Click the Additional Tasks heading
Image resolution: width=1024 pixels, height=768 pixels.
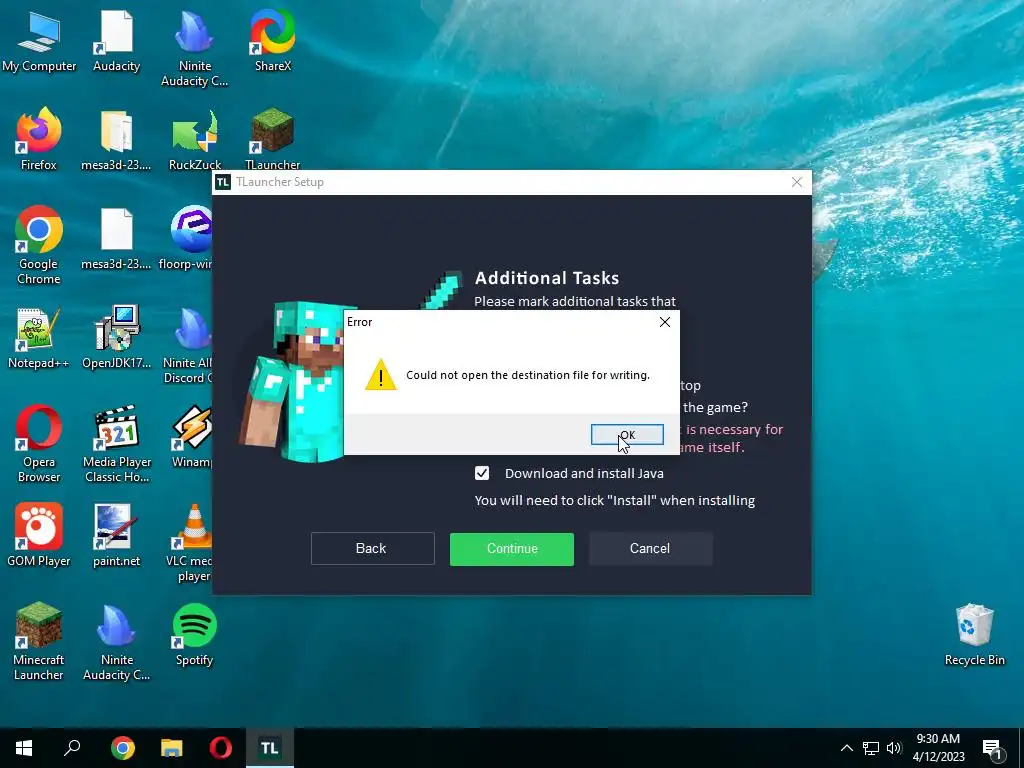(x=547, y=278)
